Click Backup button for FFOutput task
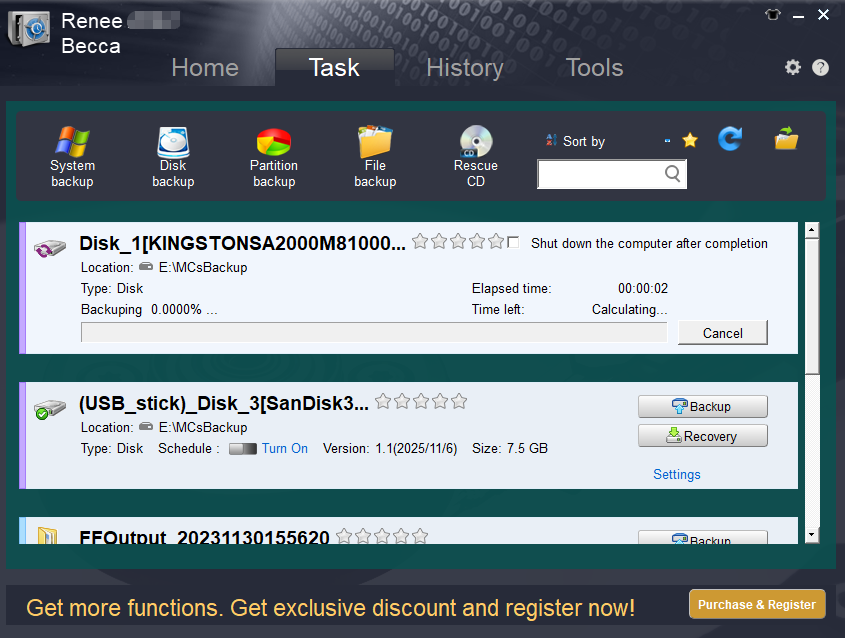Viewport: 845px width, 638px height. coord(703,538)
